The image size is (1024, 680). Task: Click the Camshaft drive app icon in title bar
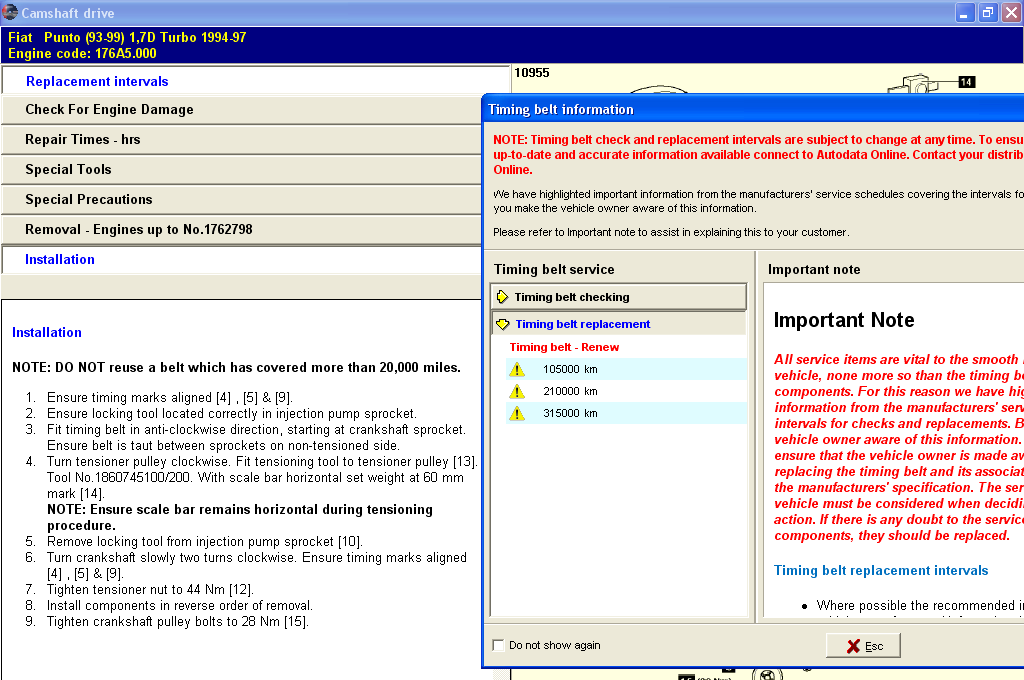[x=10, y=12]
